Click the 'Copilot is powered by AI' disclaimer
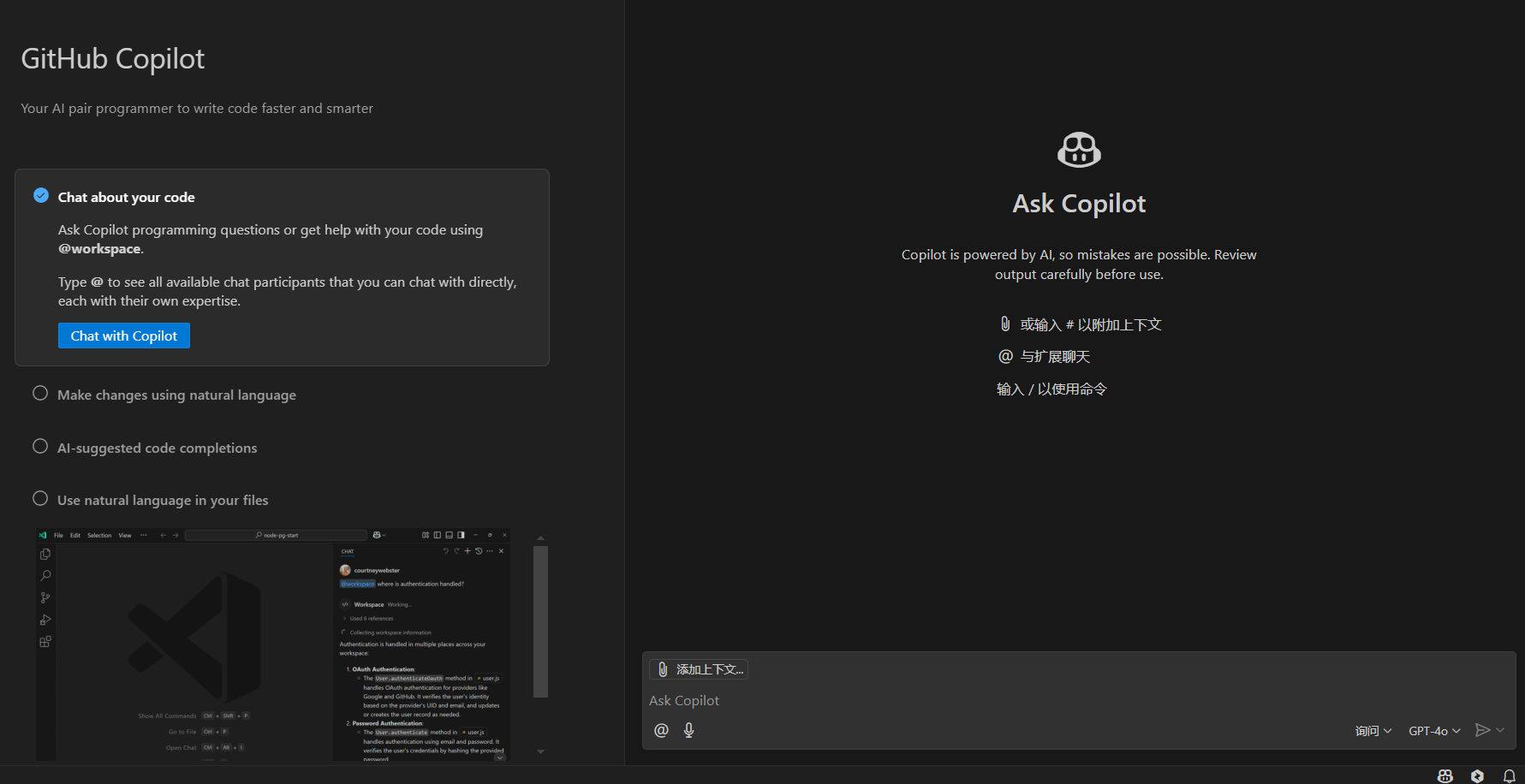Screen dimensions: 1525x784 click(1079, 264)
